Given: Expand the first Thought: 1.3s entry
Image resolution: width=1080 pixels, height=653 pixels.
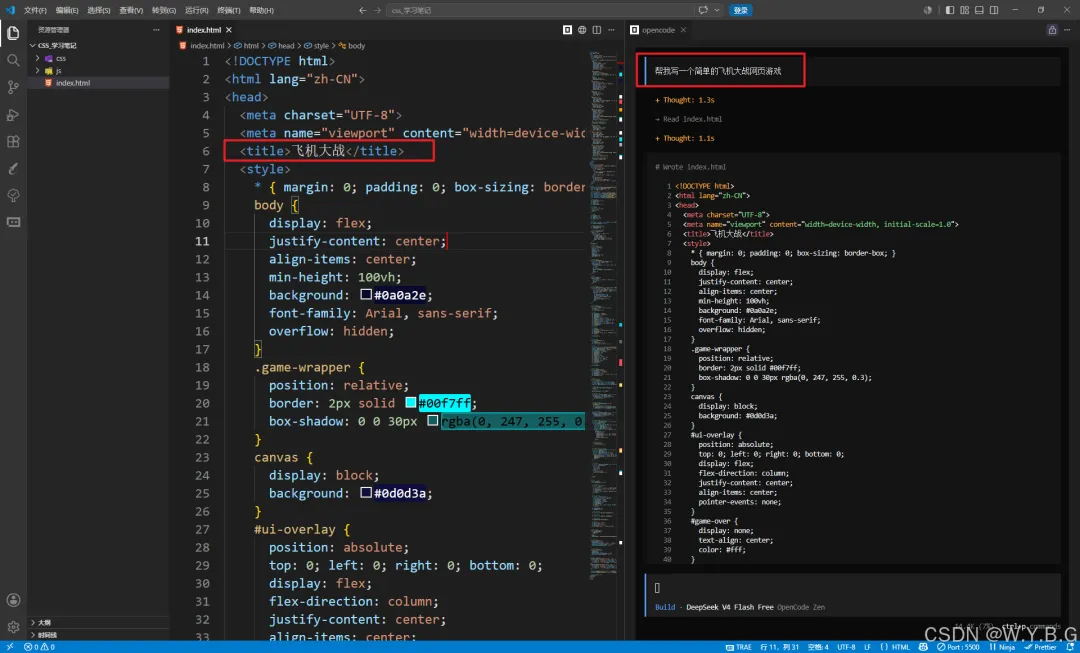Looking at the screenshot, I should pos(685,100).
